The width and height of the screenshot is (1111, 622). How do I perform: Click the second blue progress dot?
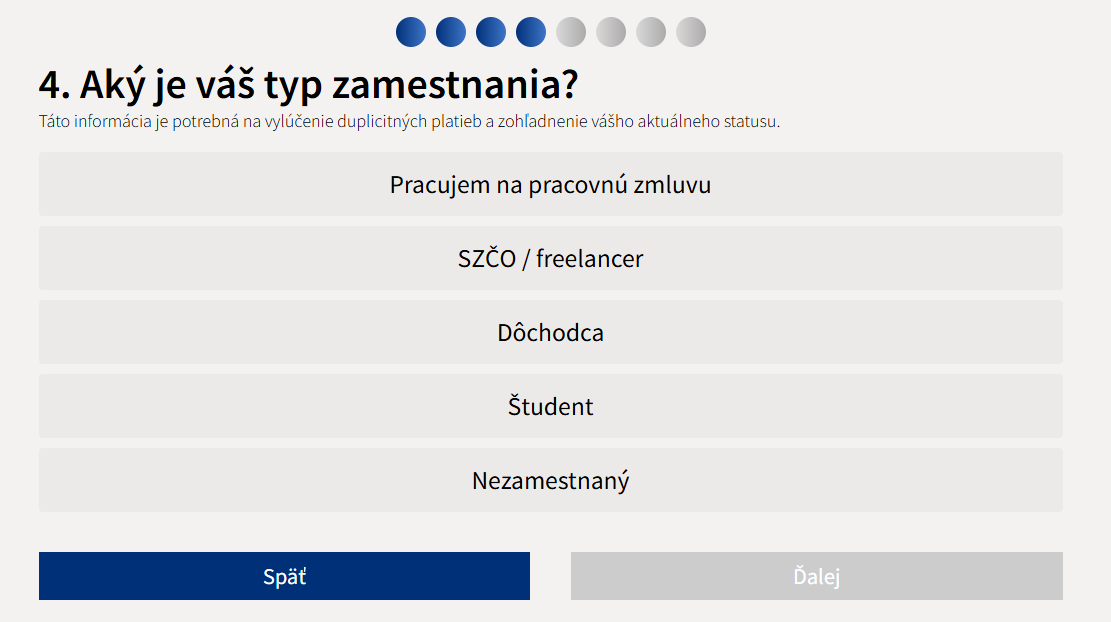tap(451, 32)
